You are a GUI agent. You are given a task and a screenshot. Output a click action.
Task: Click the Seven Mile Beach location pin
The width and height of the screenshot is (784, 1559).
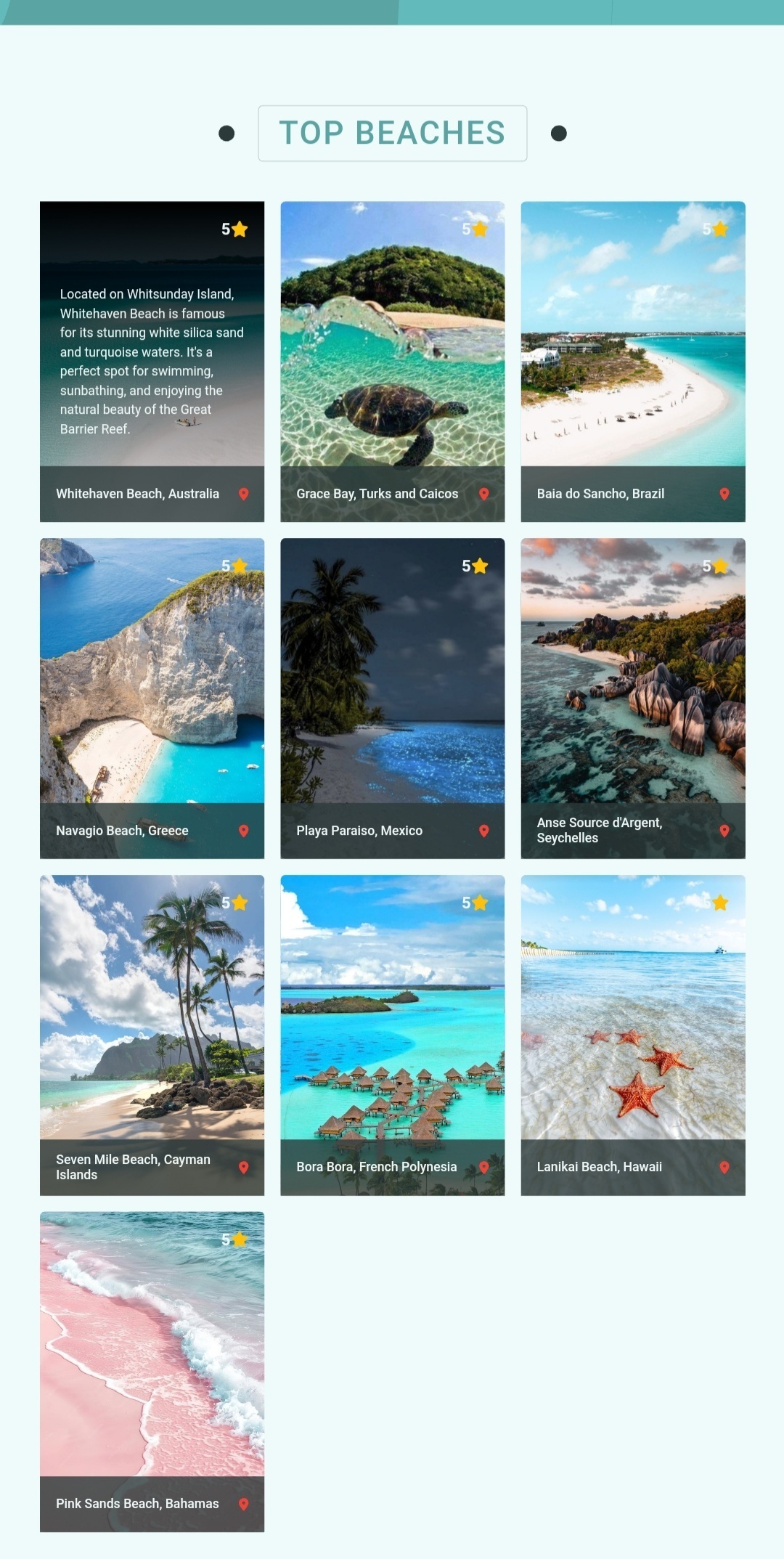pyautogui.click(x=244, y=1167)
